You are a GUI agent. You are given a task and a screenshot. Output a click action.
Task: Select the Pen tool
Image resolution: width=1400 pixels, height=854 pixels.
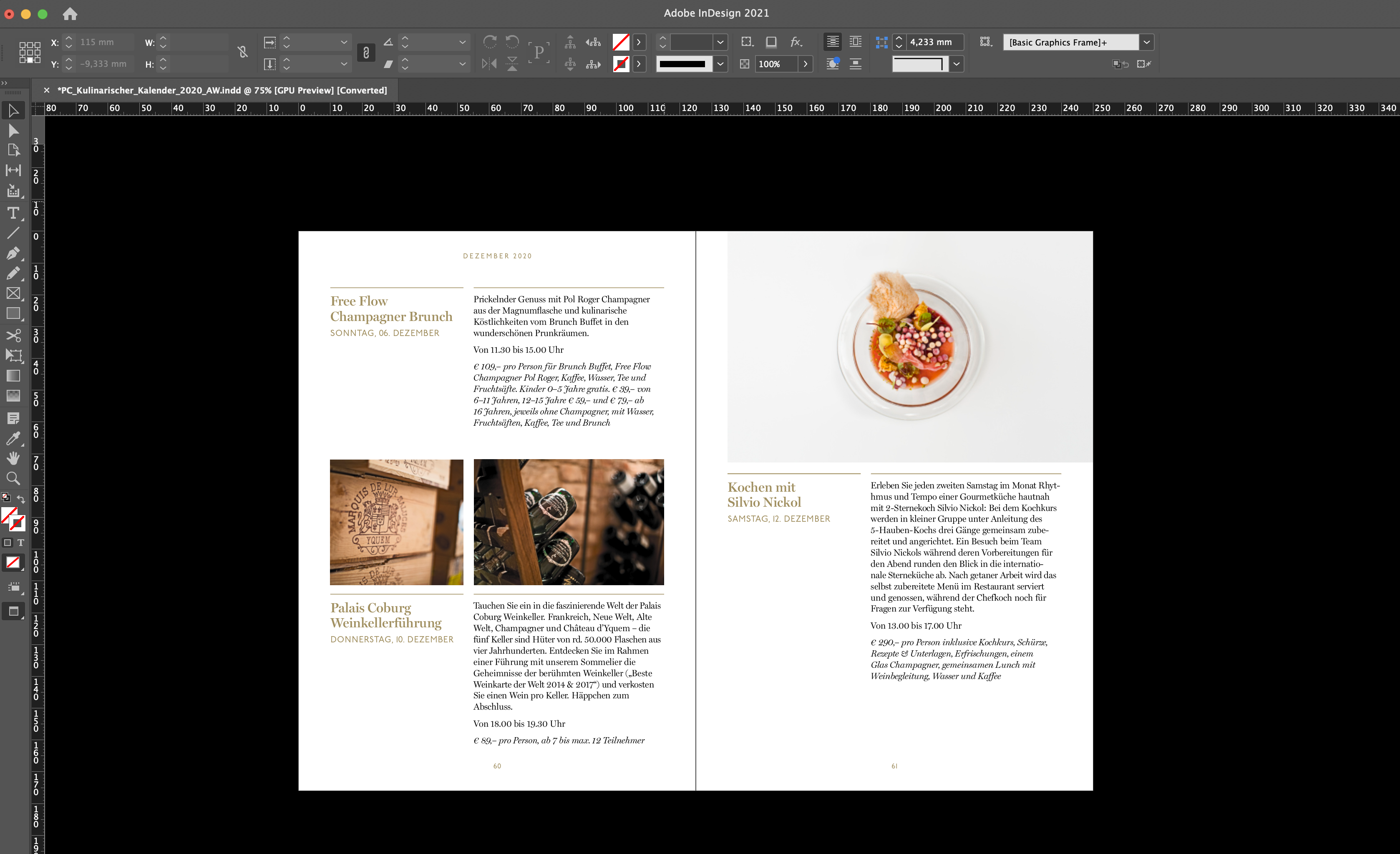click(x=14, y=254)
